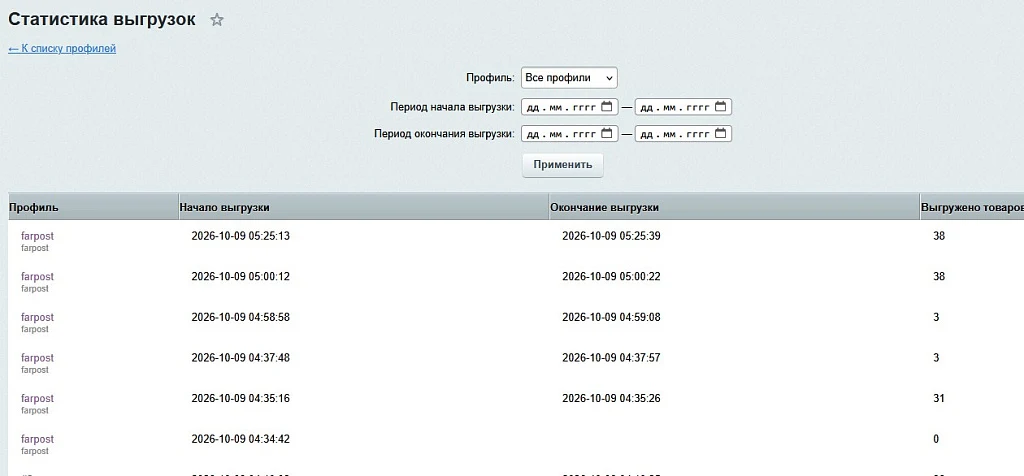Screen dimensions: 1024x476
Task: Select start time 2026-10-09 04:37:48
Action: coord(240,358)
